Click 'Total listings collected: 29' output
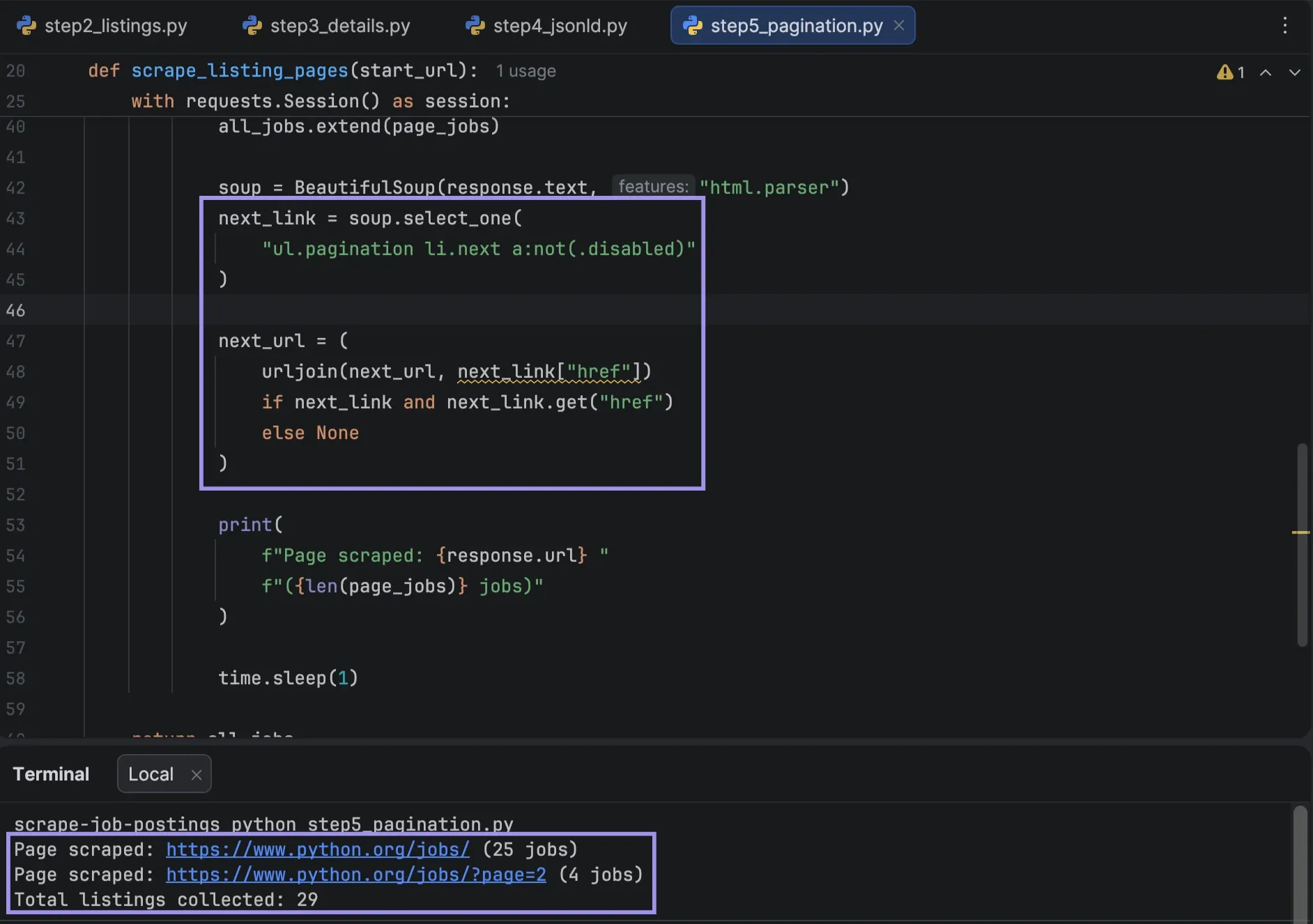 166,900
